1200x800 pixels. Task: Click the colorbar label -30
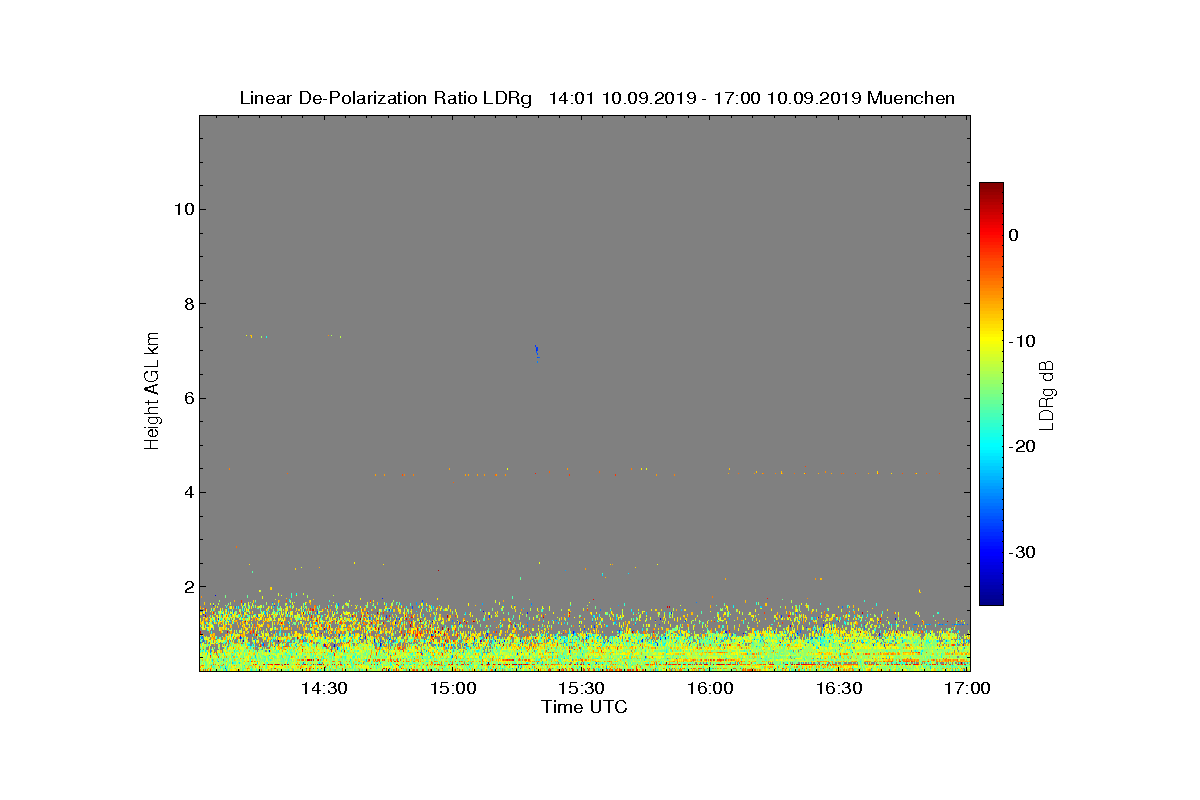pyautogui.click(x=1021, y=553)
